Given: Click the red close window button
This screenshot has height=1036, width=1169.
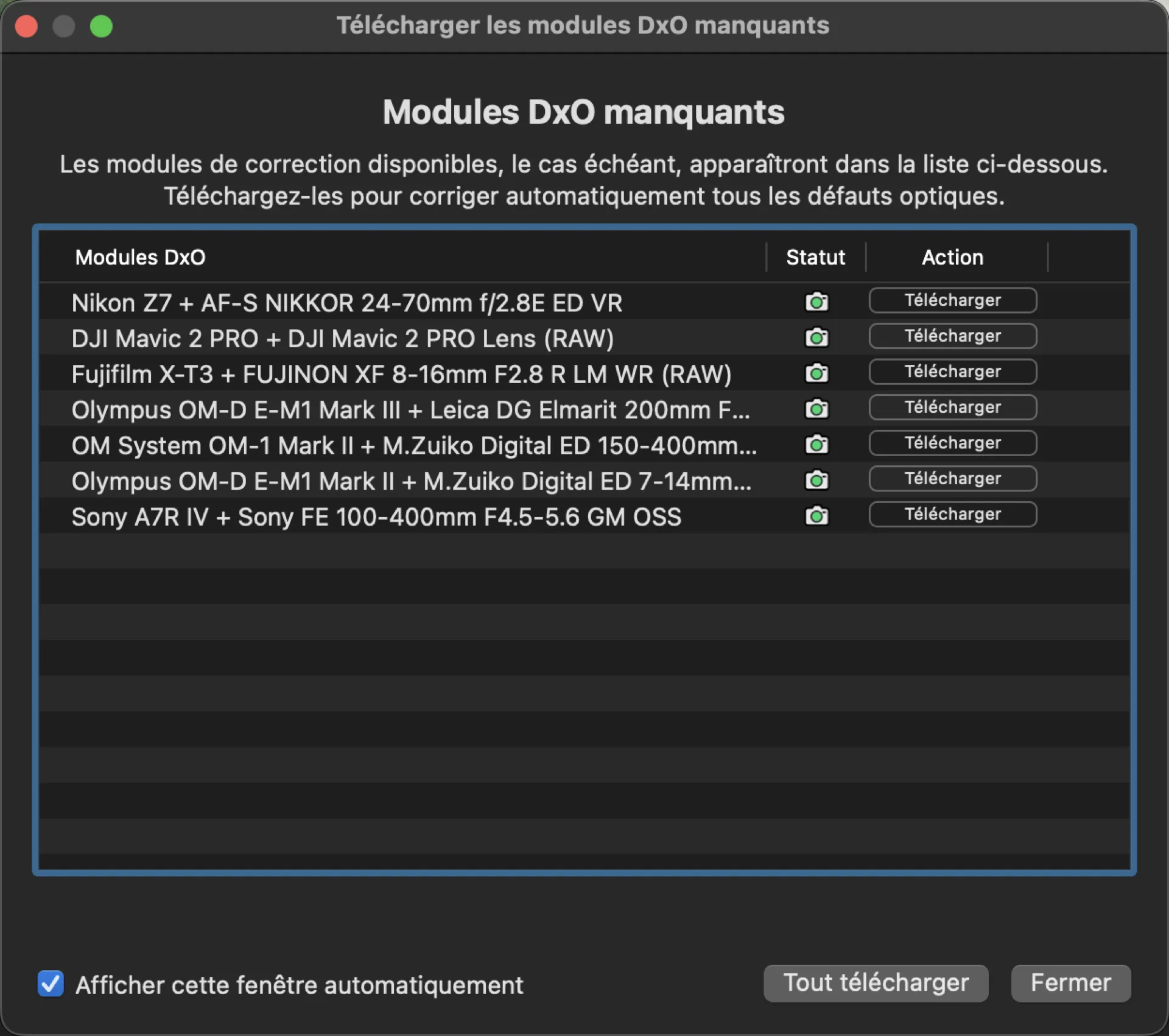Looking at the screenshot, I should (x=26, y=26).
